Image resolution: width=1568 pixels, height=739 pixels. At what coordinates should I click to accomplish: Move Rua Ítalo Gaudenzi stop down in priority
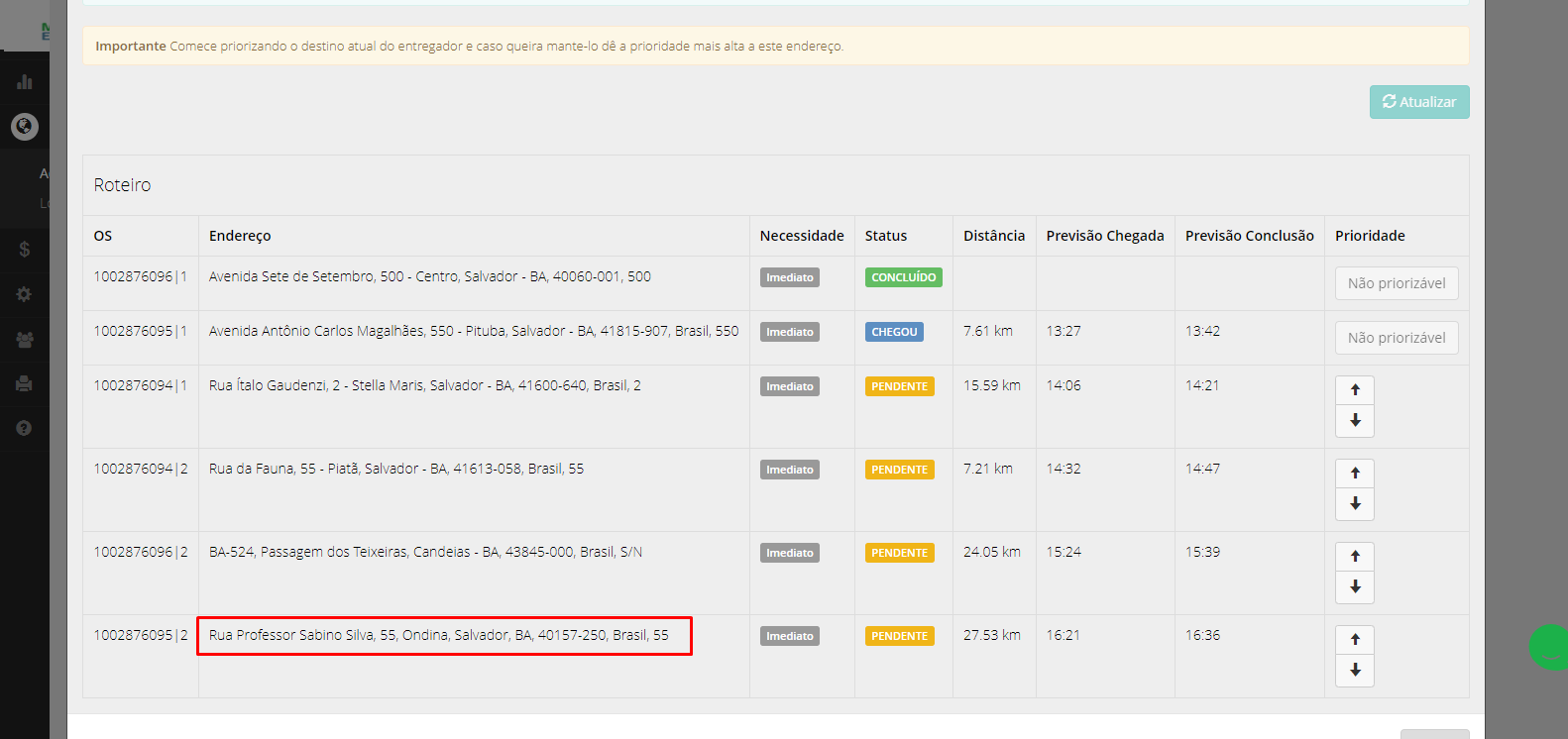(1355, 421)
